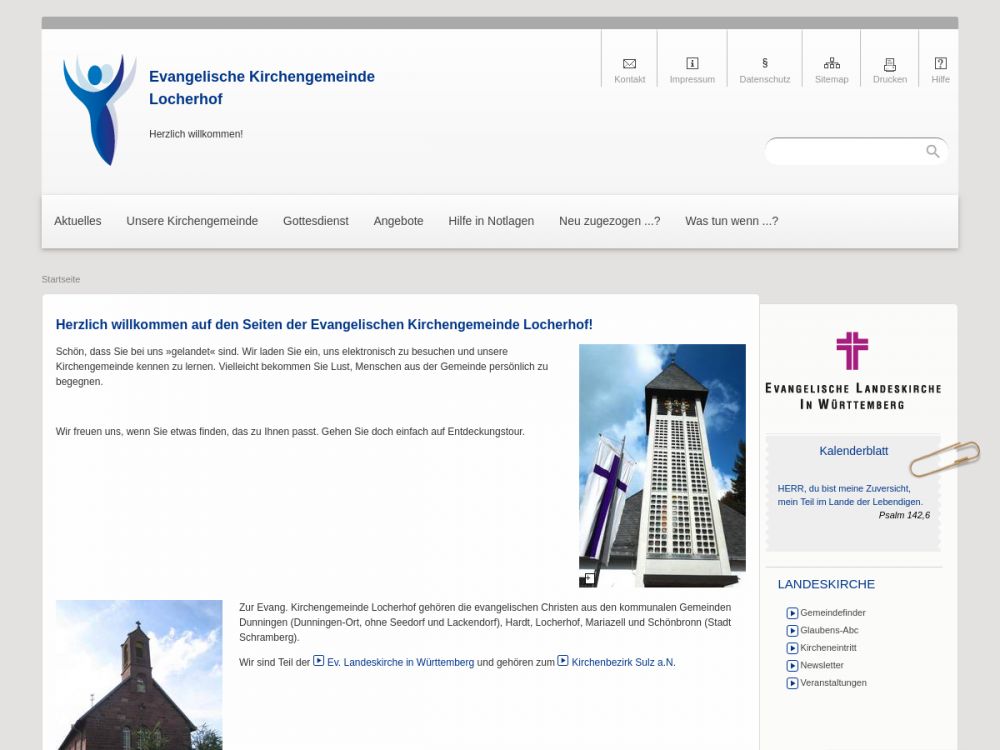
Task: Click the brick church thumbnail image
Action: tap(139, 675)
